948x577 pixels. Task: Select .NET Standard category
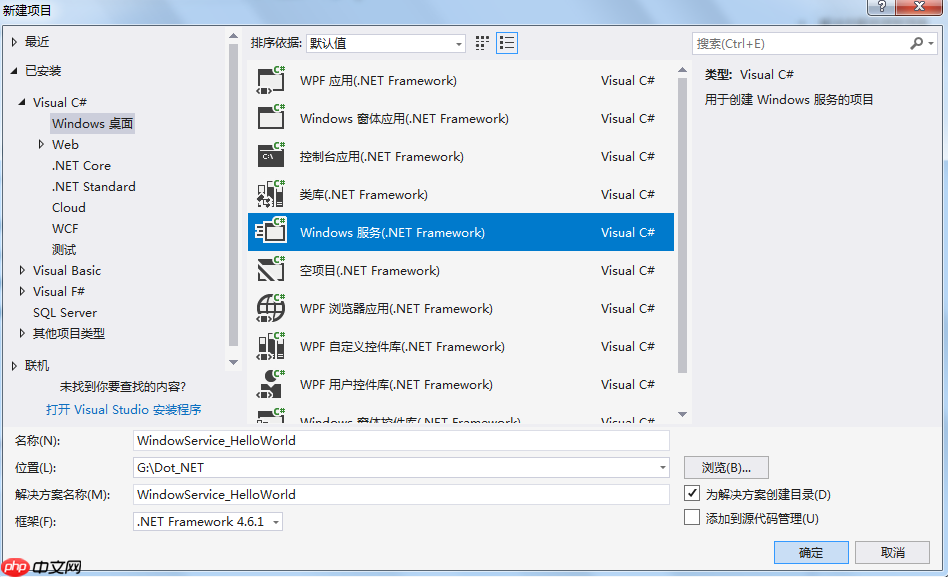point(93,186)
